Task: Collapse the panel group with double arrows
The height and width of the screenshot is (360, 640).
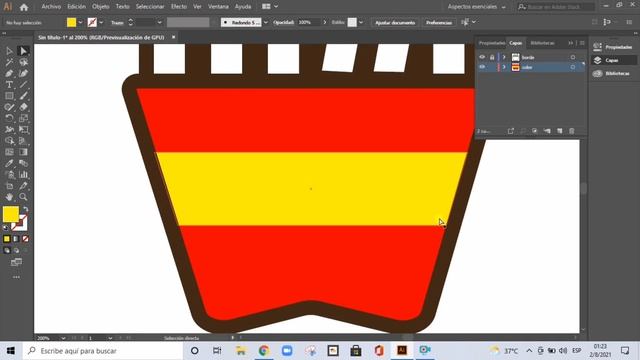Action: point(571,43)
